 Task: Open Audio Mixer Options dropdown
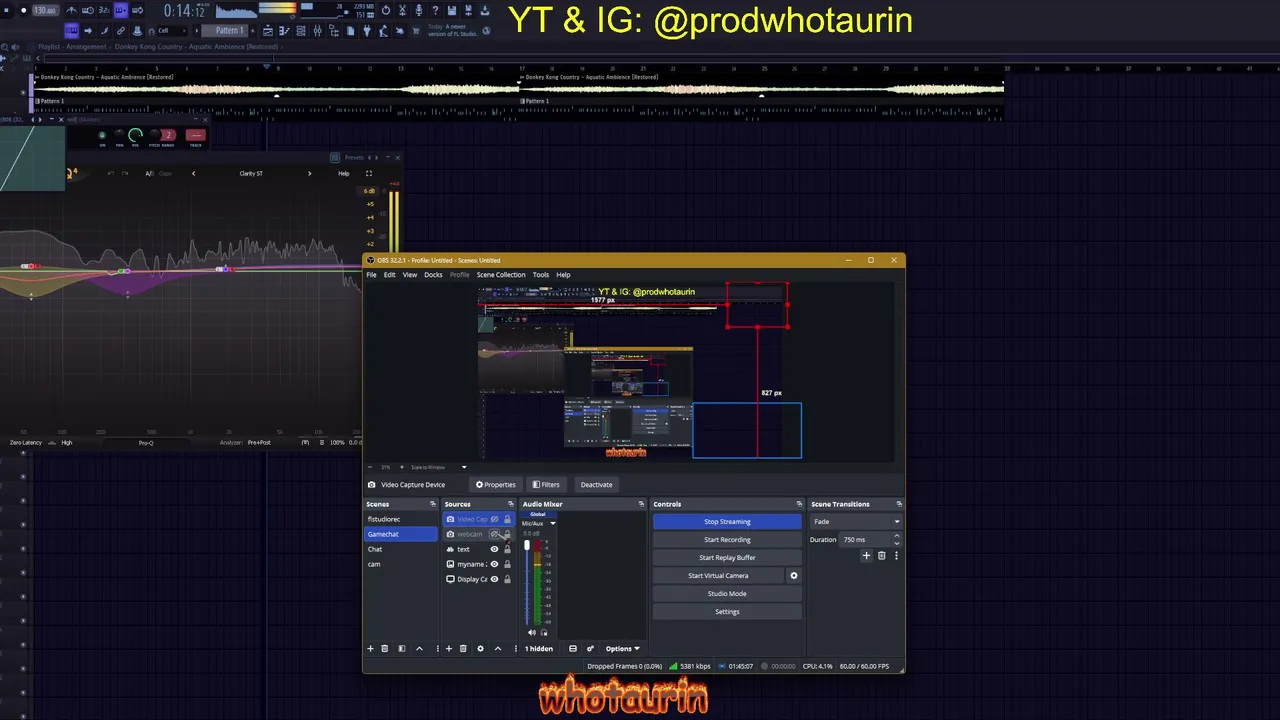point(623,649)
